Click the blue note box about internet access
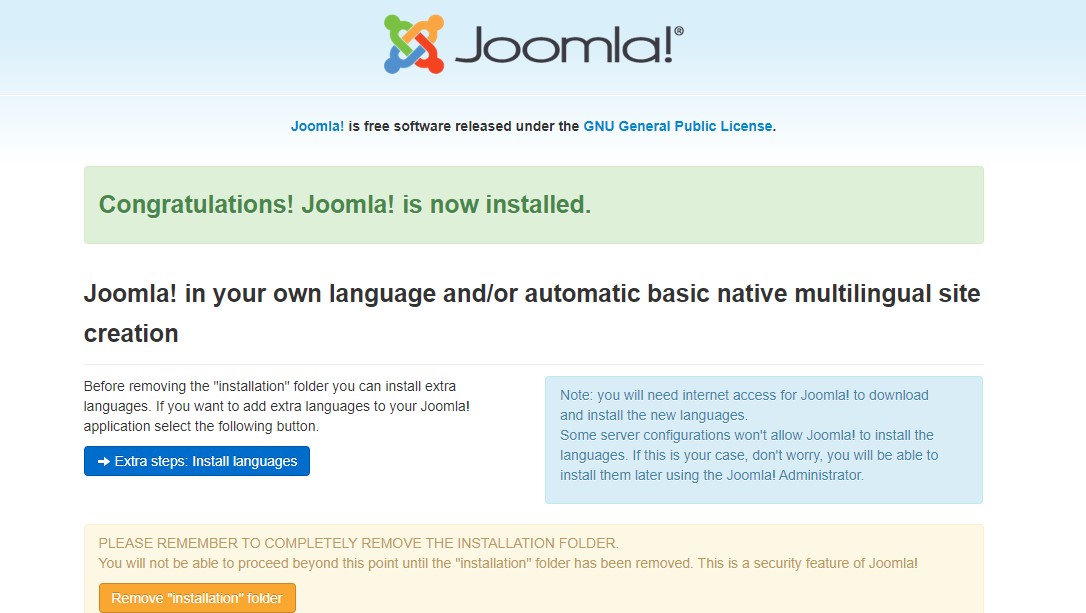1086x613 pixels. tap(763, 438)
